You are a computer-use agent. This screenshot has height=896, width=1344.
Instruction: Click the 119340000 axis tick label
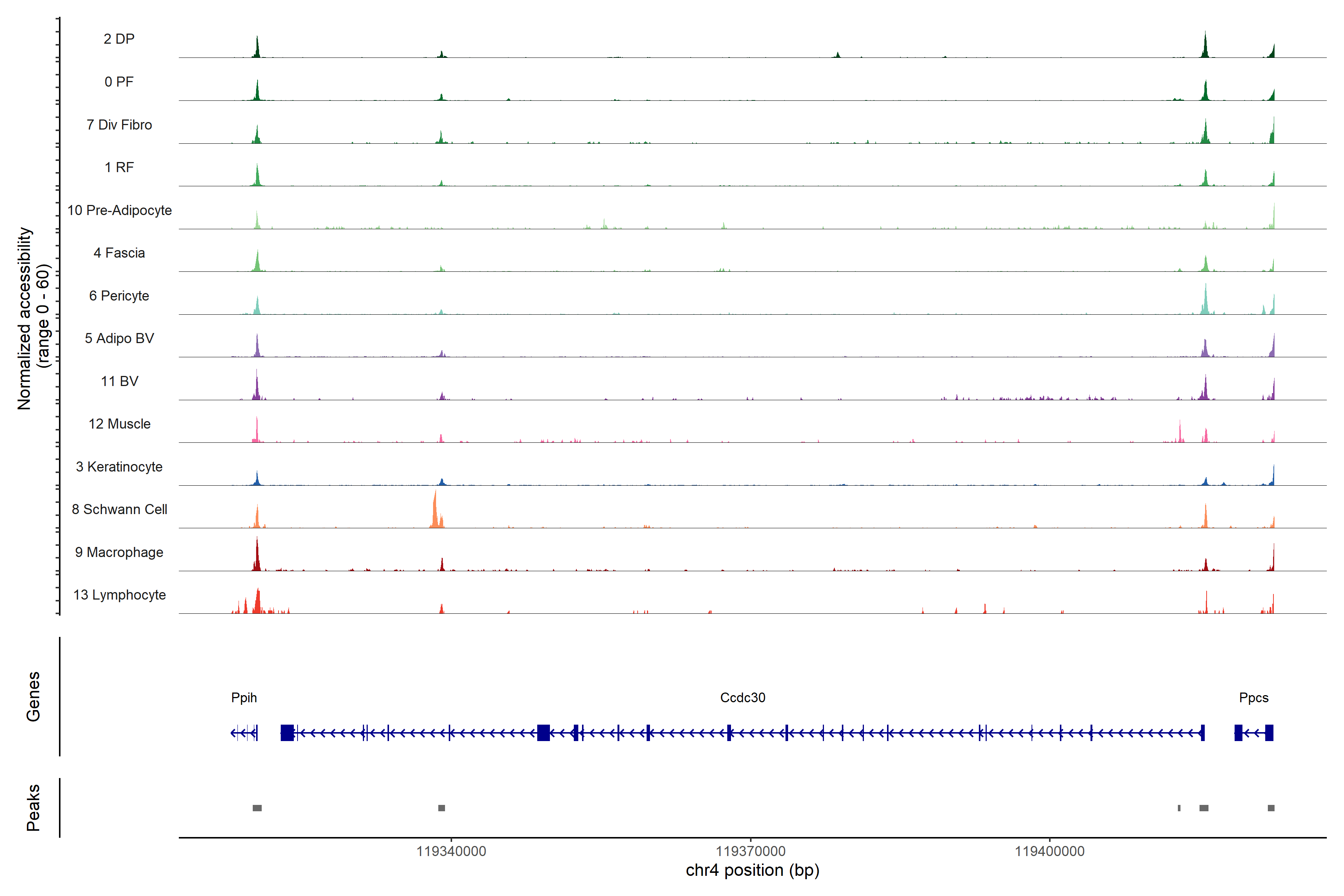(x=451, y=852)
